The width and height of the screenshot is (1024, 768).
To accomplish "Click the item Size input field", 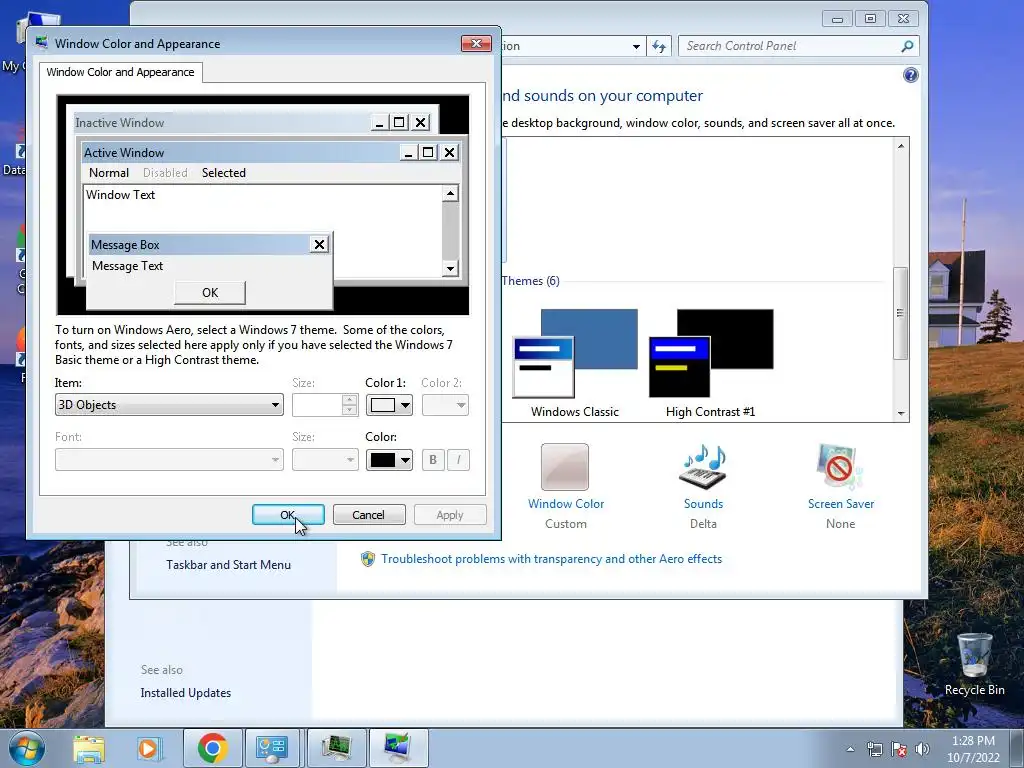I will (x=317, y=405).
